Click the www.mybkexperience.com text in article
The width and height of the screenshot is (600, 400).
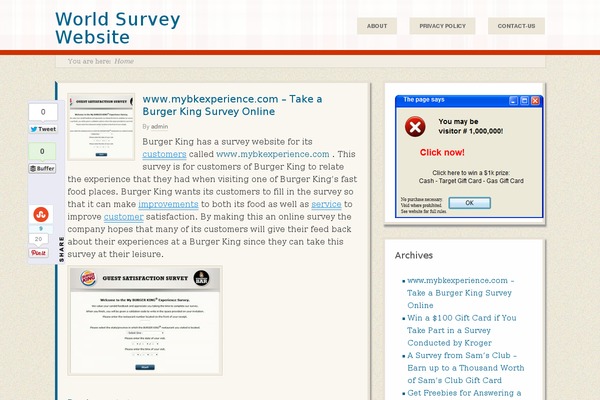tap(272, 154)
